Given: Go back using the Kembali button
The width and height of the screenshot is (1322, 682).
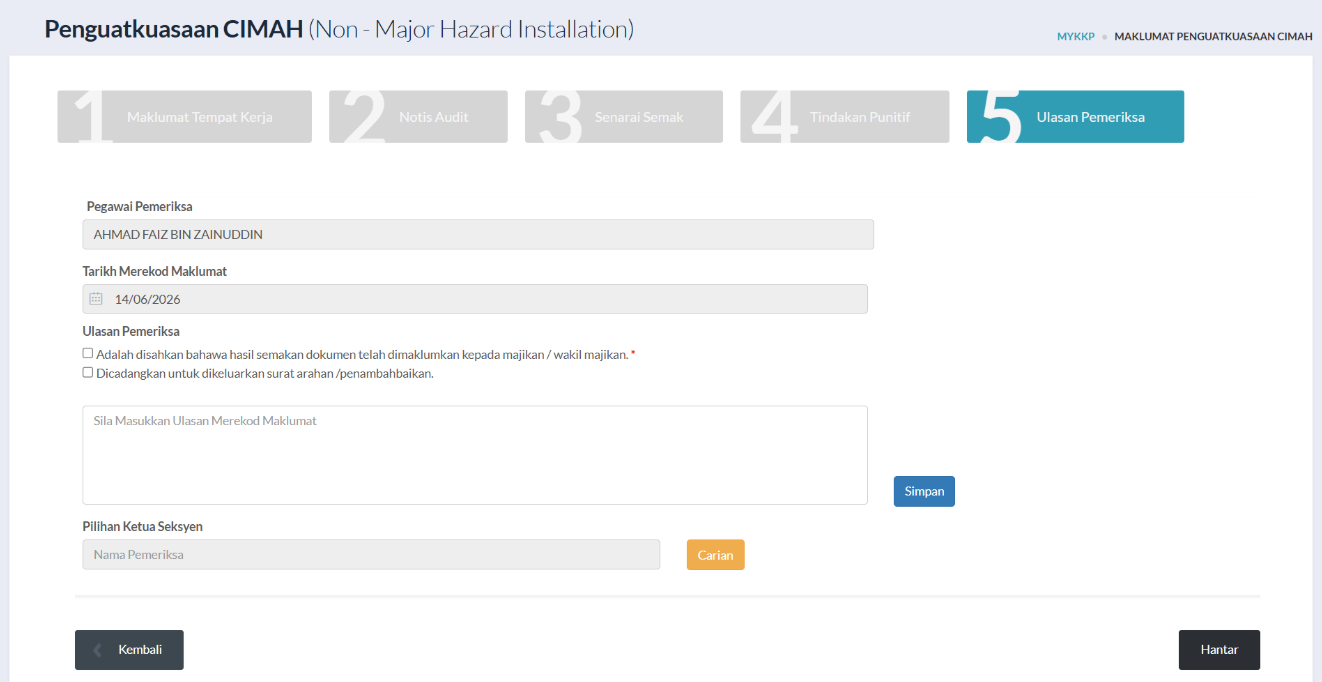Looking at the screenshot, I should (129, 650).
